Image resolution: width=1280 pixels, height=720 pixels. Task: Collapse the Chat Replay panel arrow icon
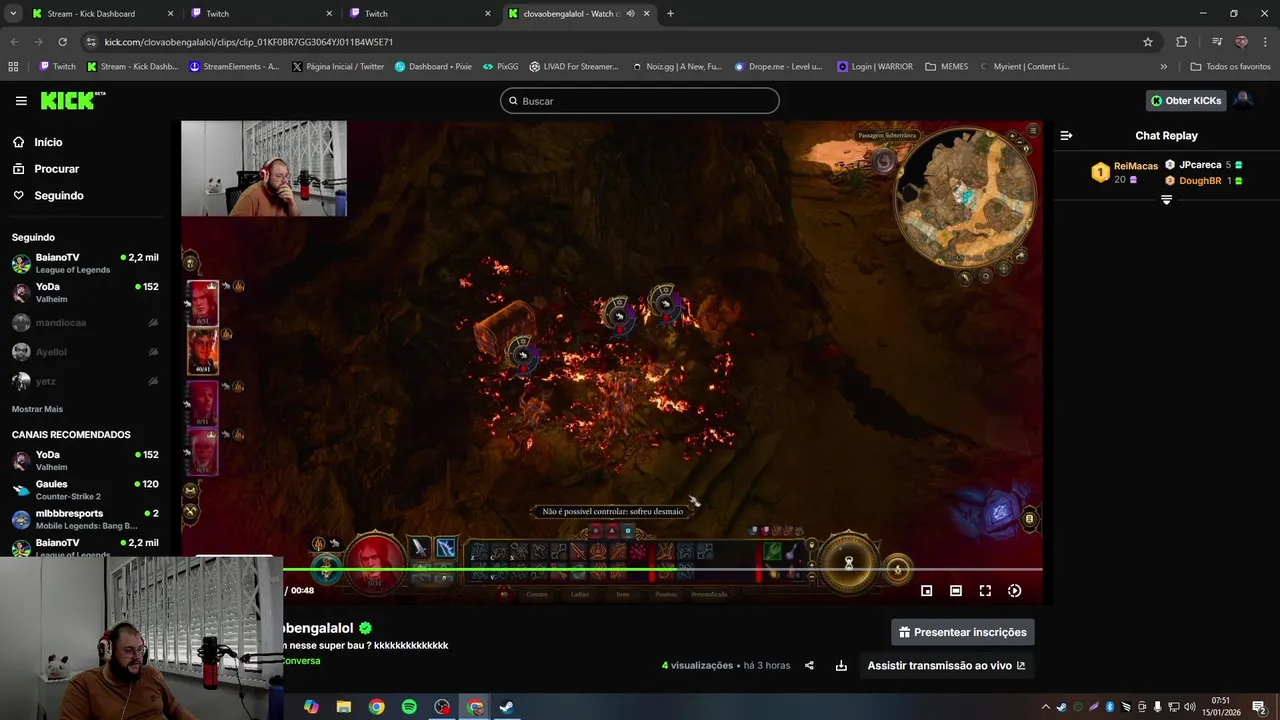click(x=1066, y=135)
